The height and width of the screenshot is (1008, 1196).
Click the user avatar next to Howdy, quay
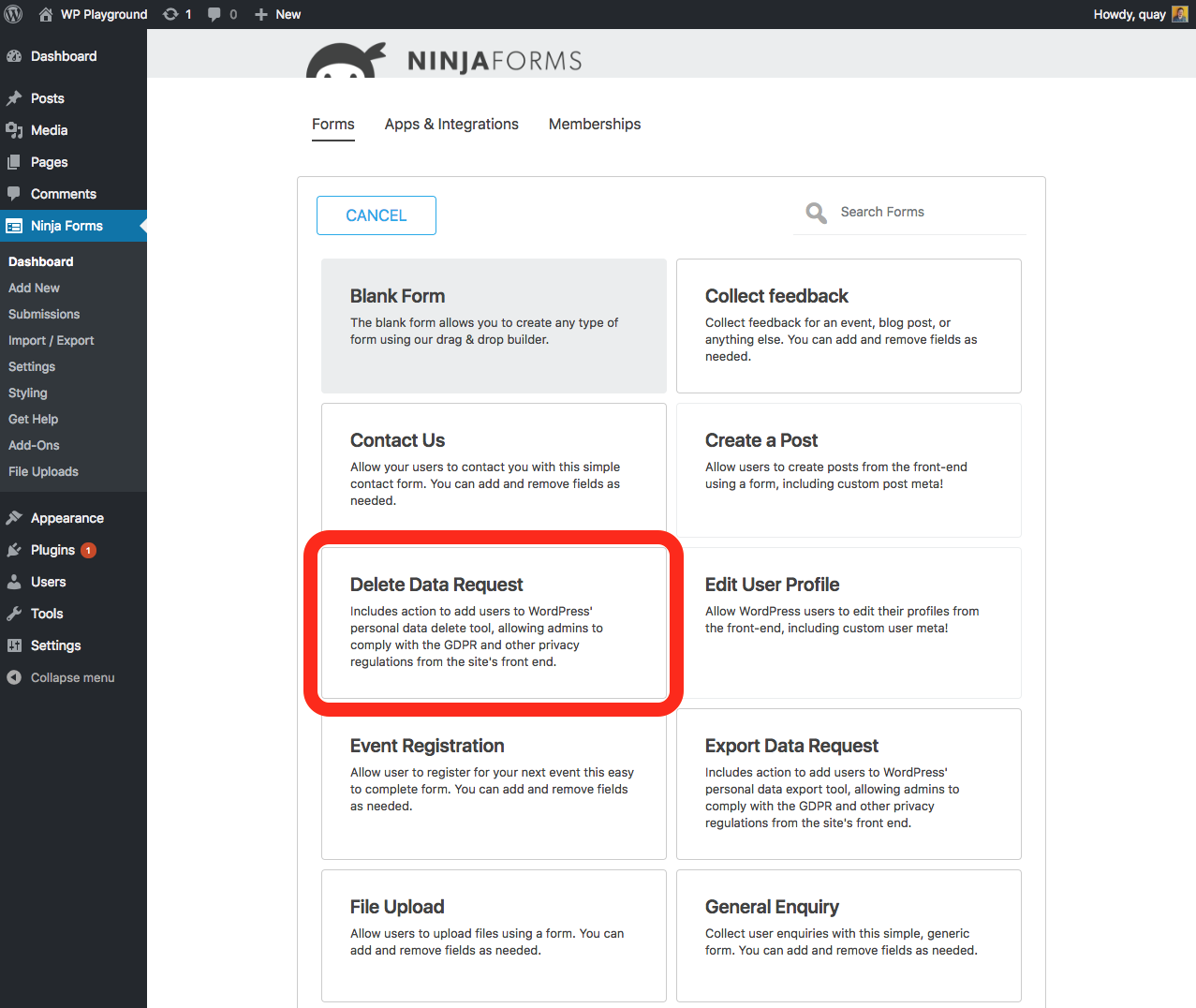(1180, 14)
